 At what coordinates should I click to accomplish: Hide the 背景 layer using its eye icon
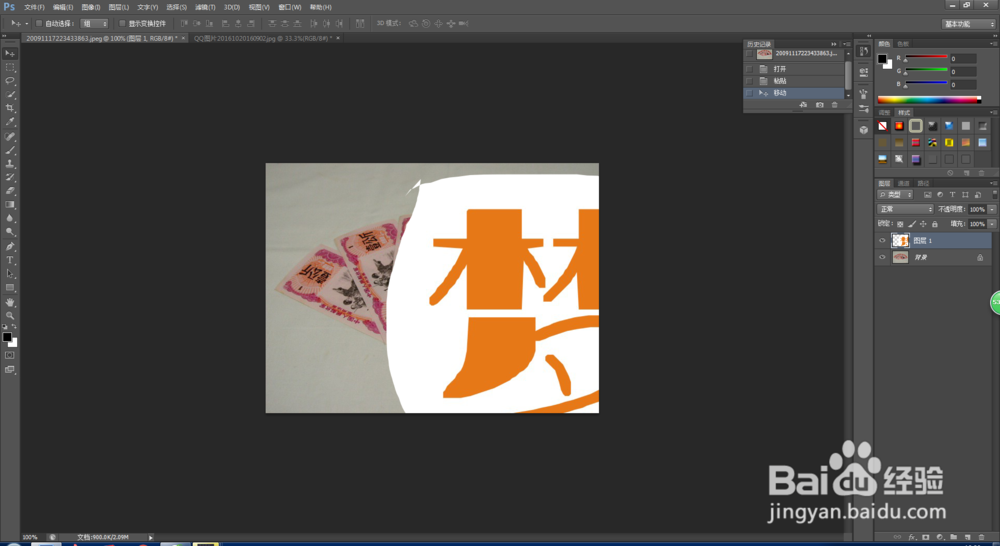pyautogui.click(x=883, y=257)
